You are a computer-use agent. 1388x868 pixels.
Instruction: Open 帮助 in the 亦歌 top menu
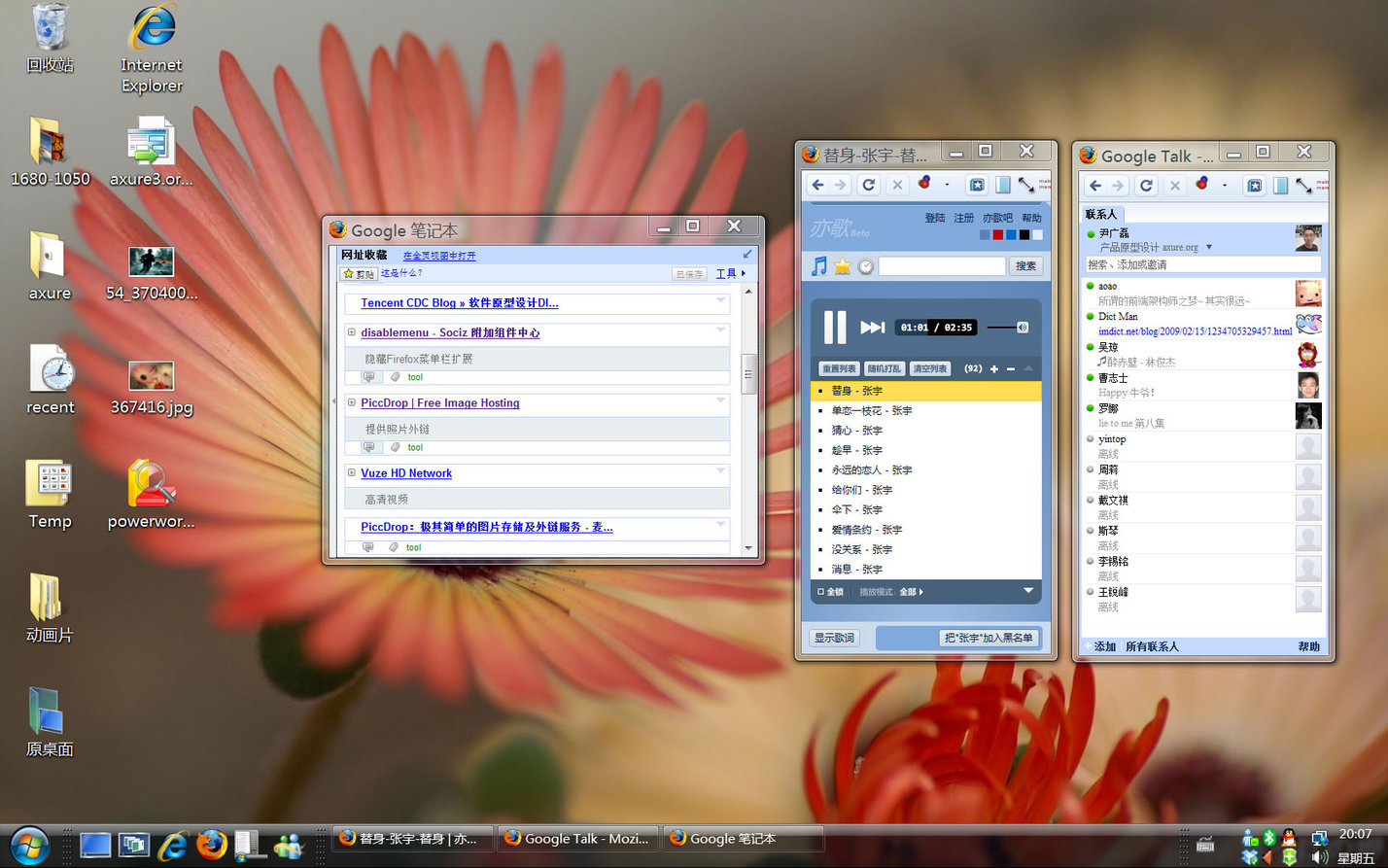point(1031,218)
